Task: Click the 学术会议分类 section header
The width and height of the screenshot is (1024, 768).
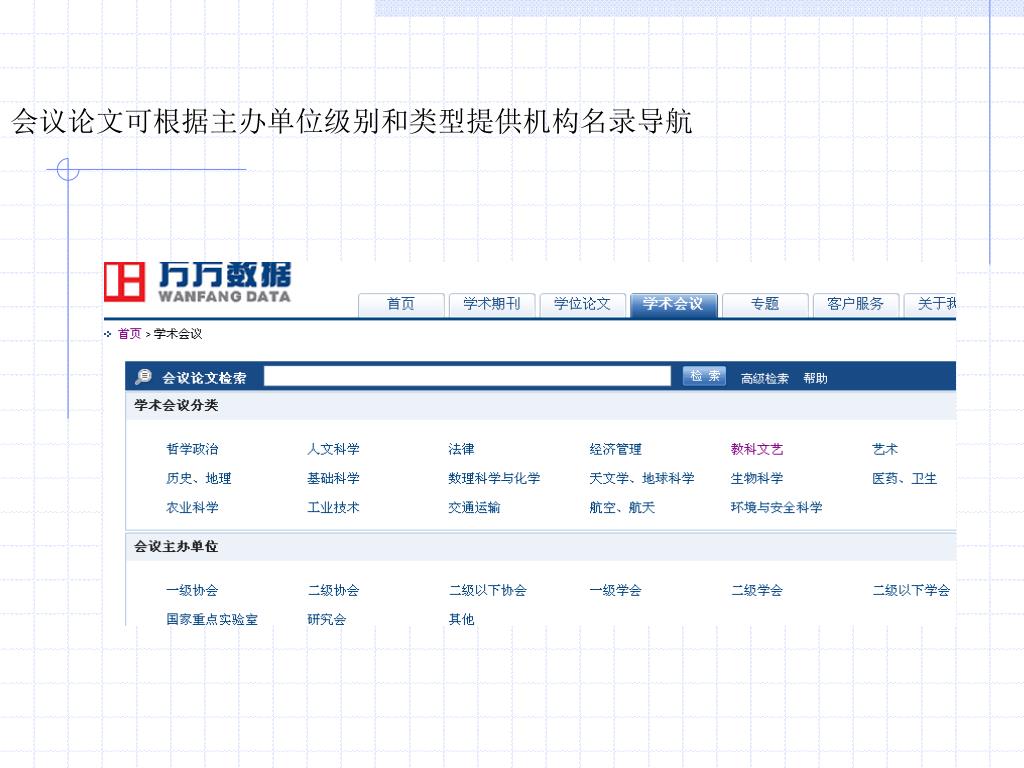Action: click(176, 406)
